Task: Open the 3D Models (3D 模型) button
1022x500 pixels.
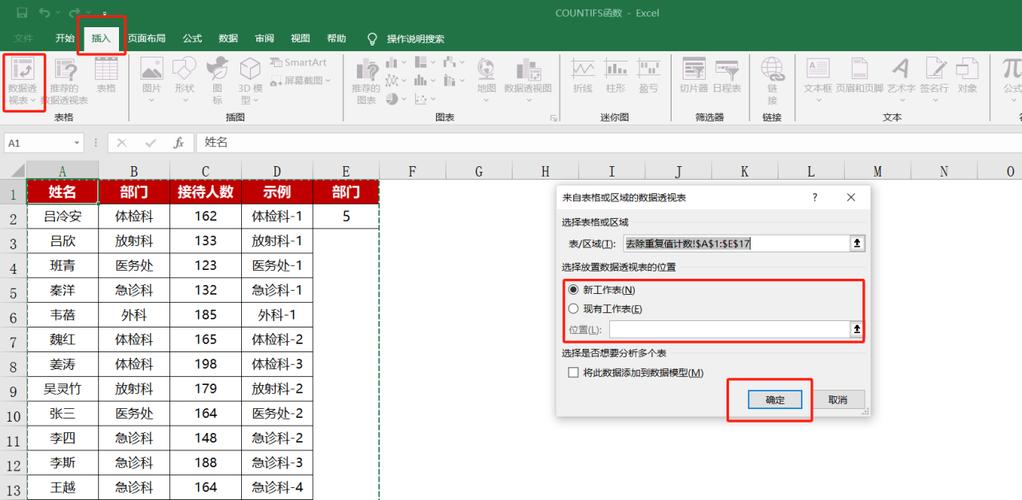Action: (250, 81)
